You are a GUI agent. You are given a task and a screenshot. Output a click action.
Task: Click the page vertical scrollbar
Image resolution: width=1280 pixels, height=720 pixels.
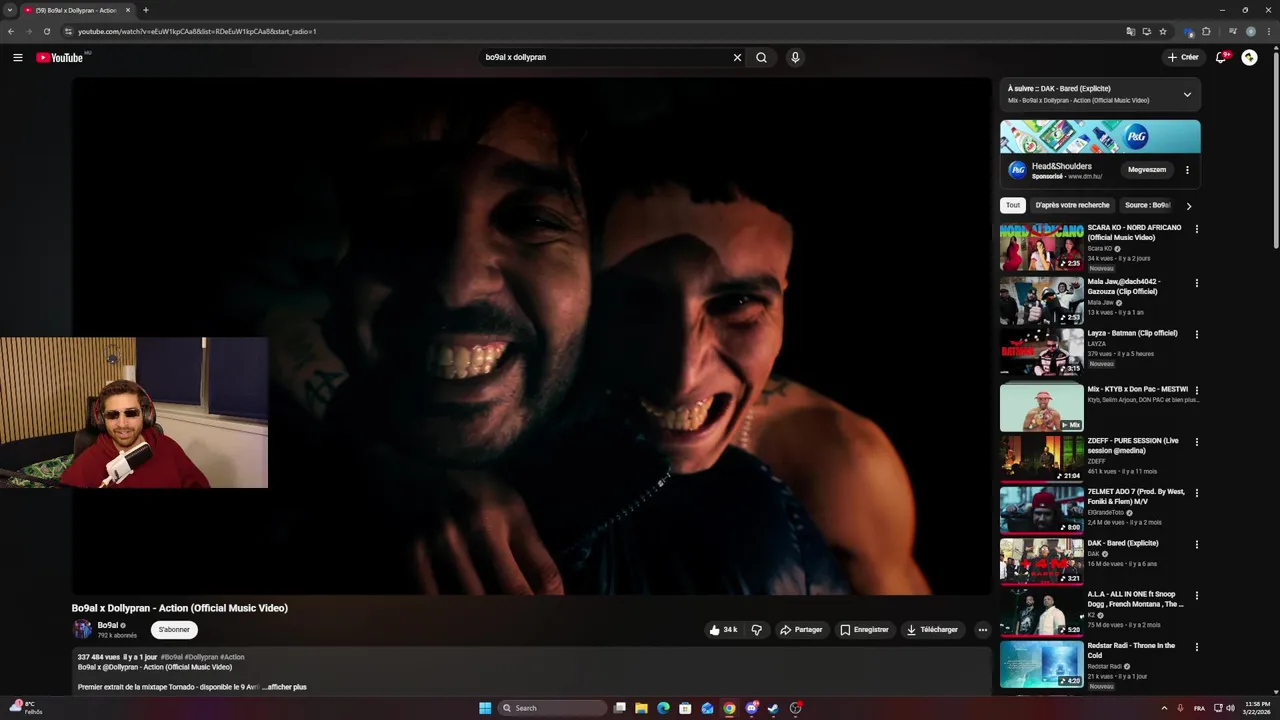pyautogui.click(x=1275, y=150)
